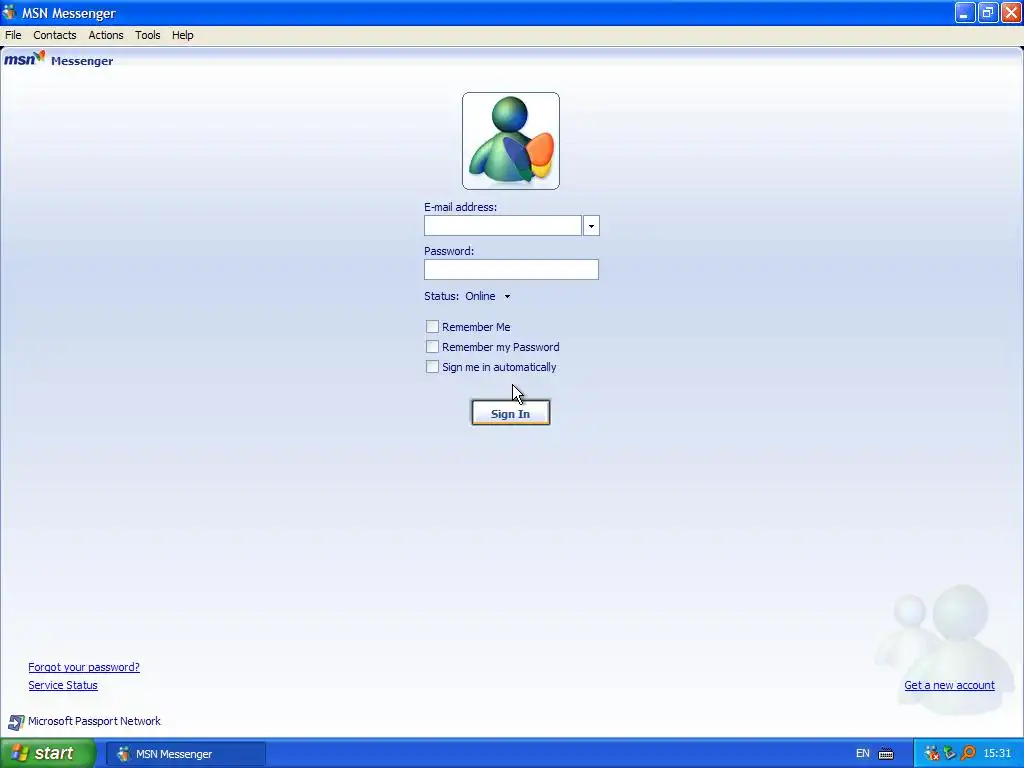Viewport: 1024px width, 768px height.
Task: Click Get a new account link
Action: [950, 685]
